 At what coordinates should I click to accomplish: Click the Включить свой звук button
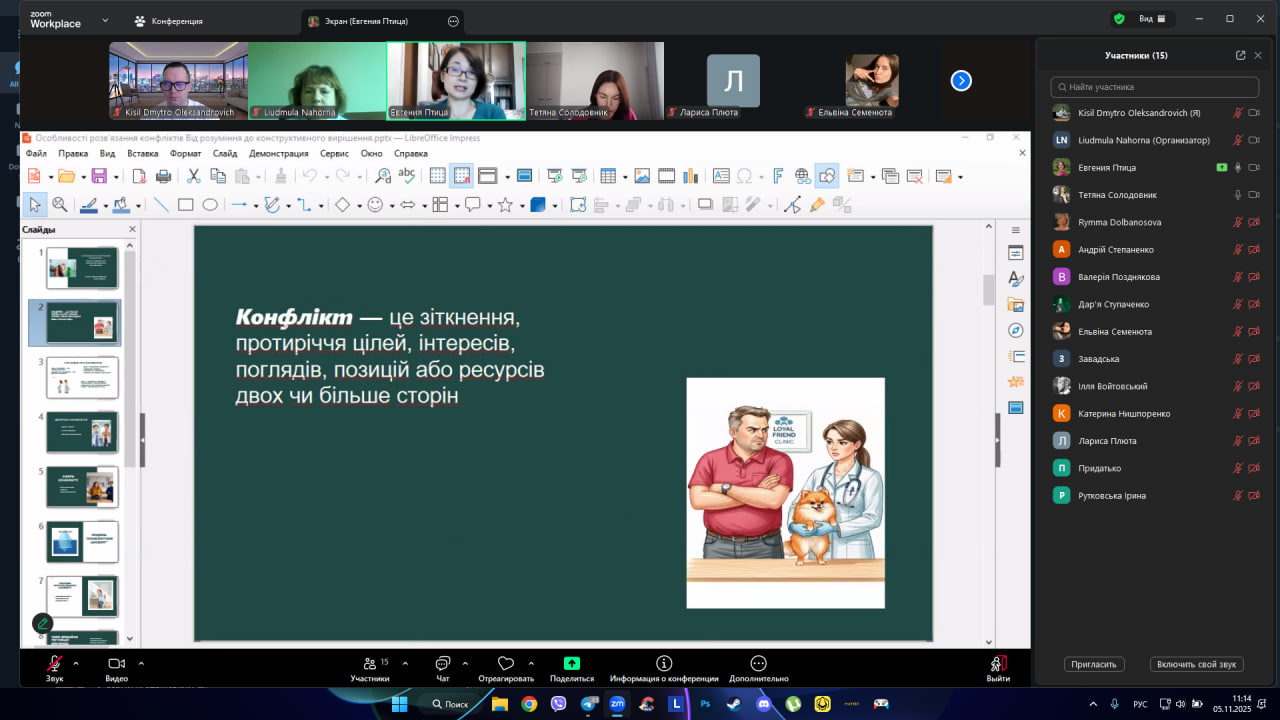pos(1196,664)
